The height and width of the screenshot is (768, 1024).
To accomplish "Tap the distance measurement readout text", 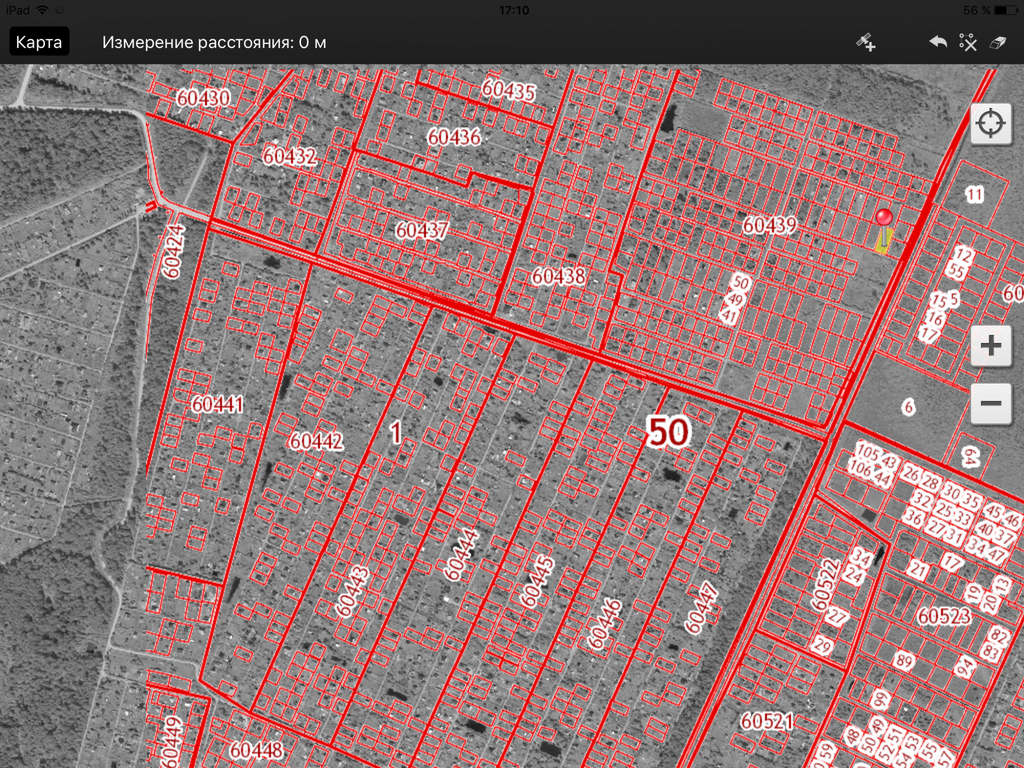I will tap(214, 42).
